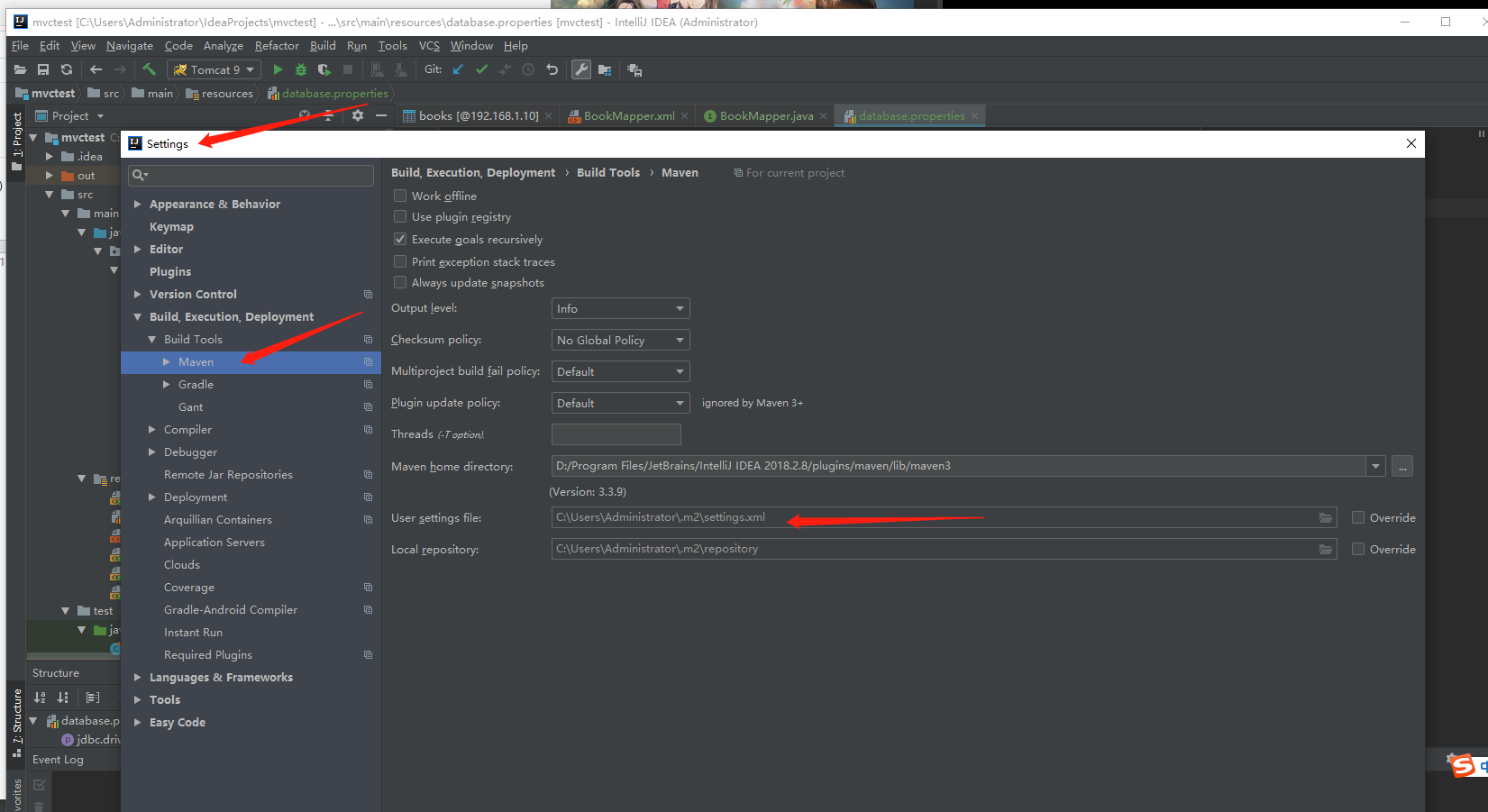The image size is (1488, 812).
Task: Click the Open folder toolbar icon
Action: (20, 69)
